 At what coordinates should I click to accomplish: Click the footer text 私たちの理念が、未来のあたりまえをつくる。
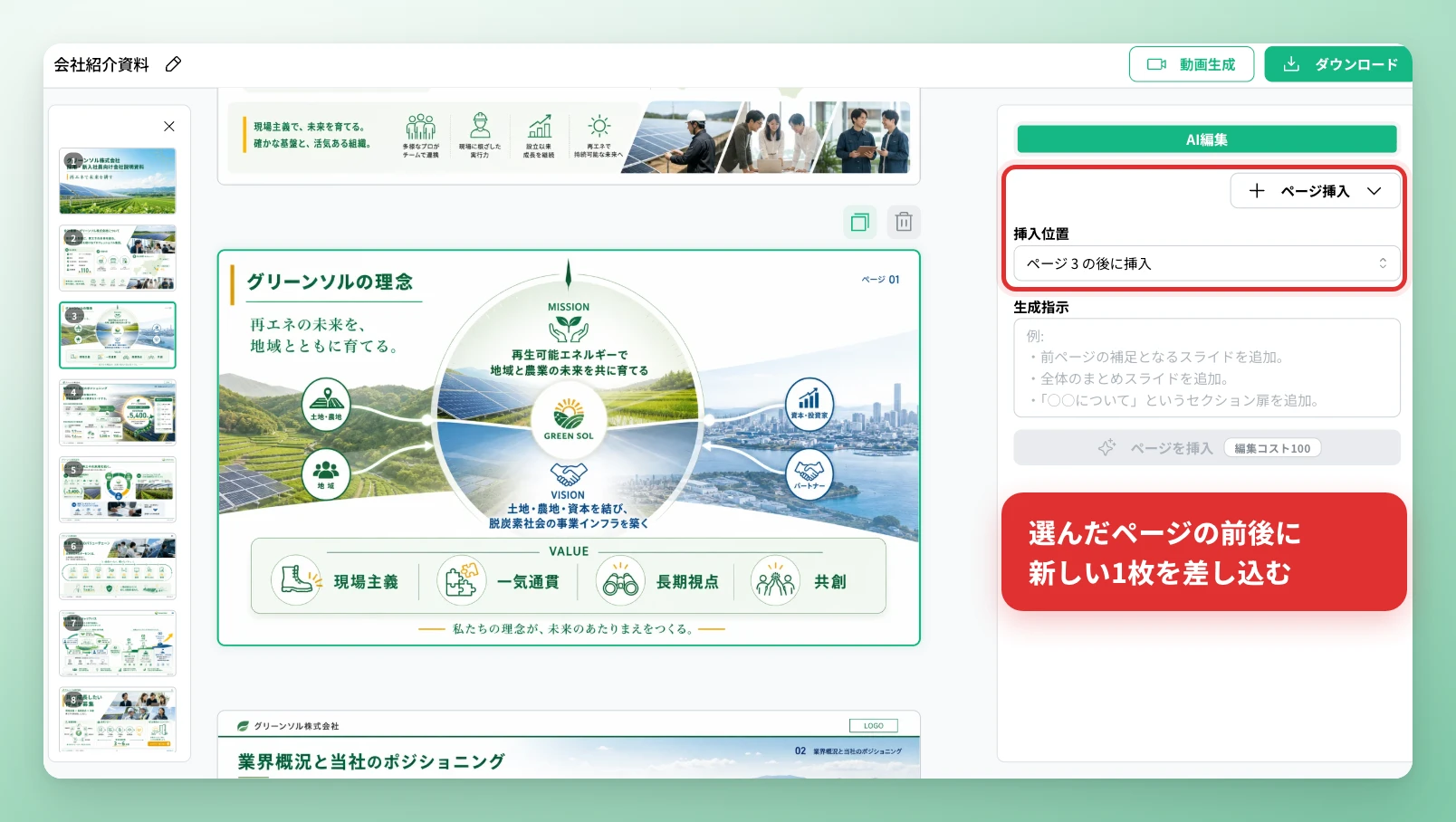click(x=573, y=628)
